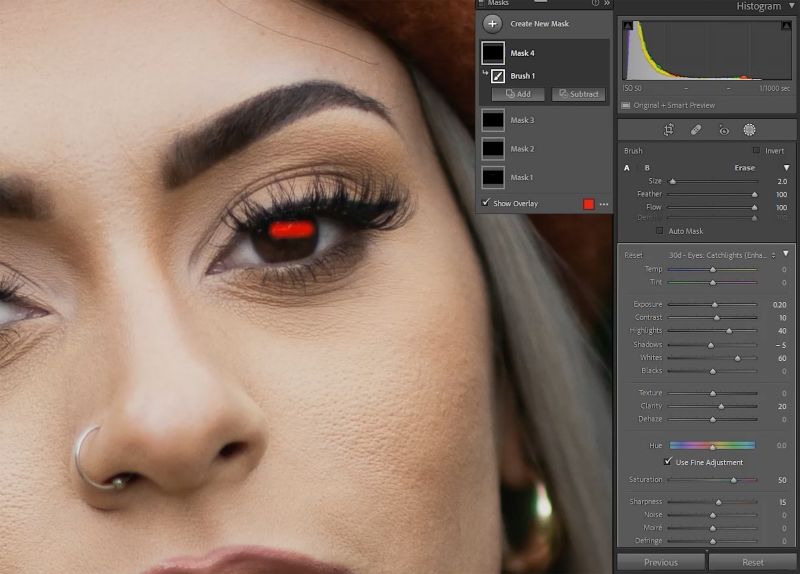Click the Saturation value 50

tap(782, 480)
